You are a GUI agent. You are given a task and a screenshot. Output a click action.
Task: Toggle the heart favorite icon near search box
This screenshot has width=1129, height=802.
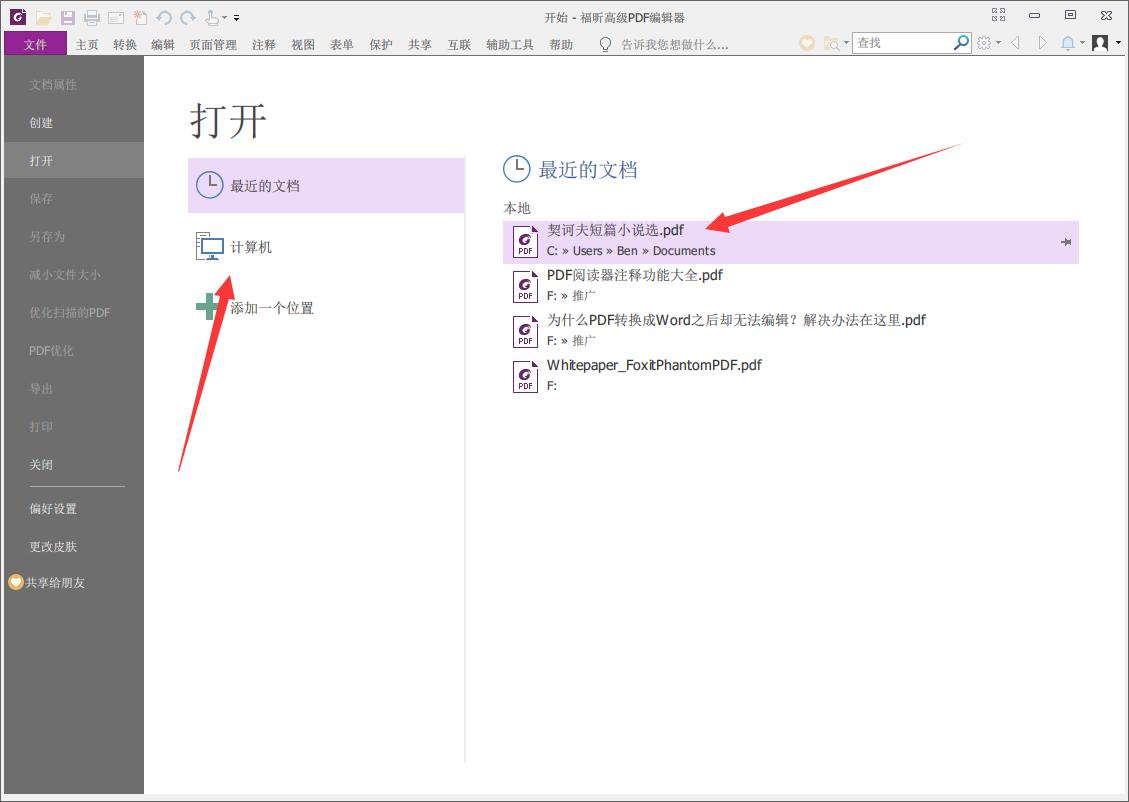click(x=806, y=42)
